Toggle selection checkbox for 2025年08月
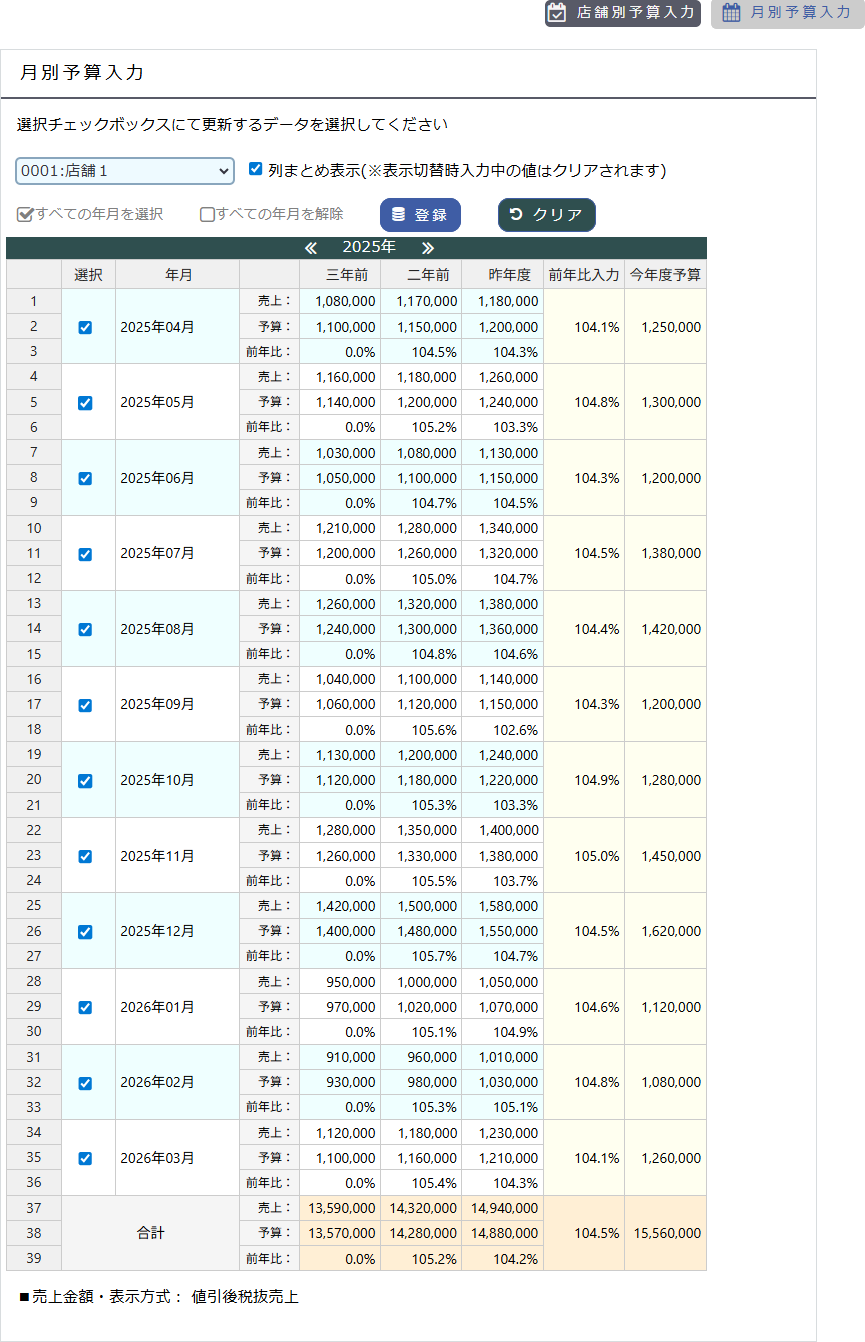The width and height of the screenshot is (865, 1342). tap(85, 629)
